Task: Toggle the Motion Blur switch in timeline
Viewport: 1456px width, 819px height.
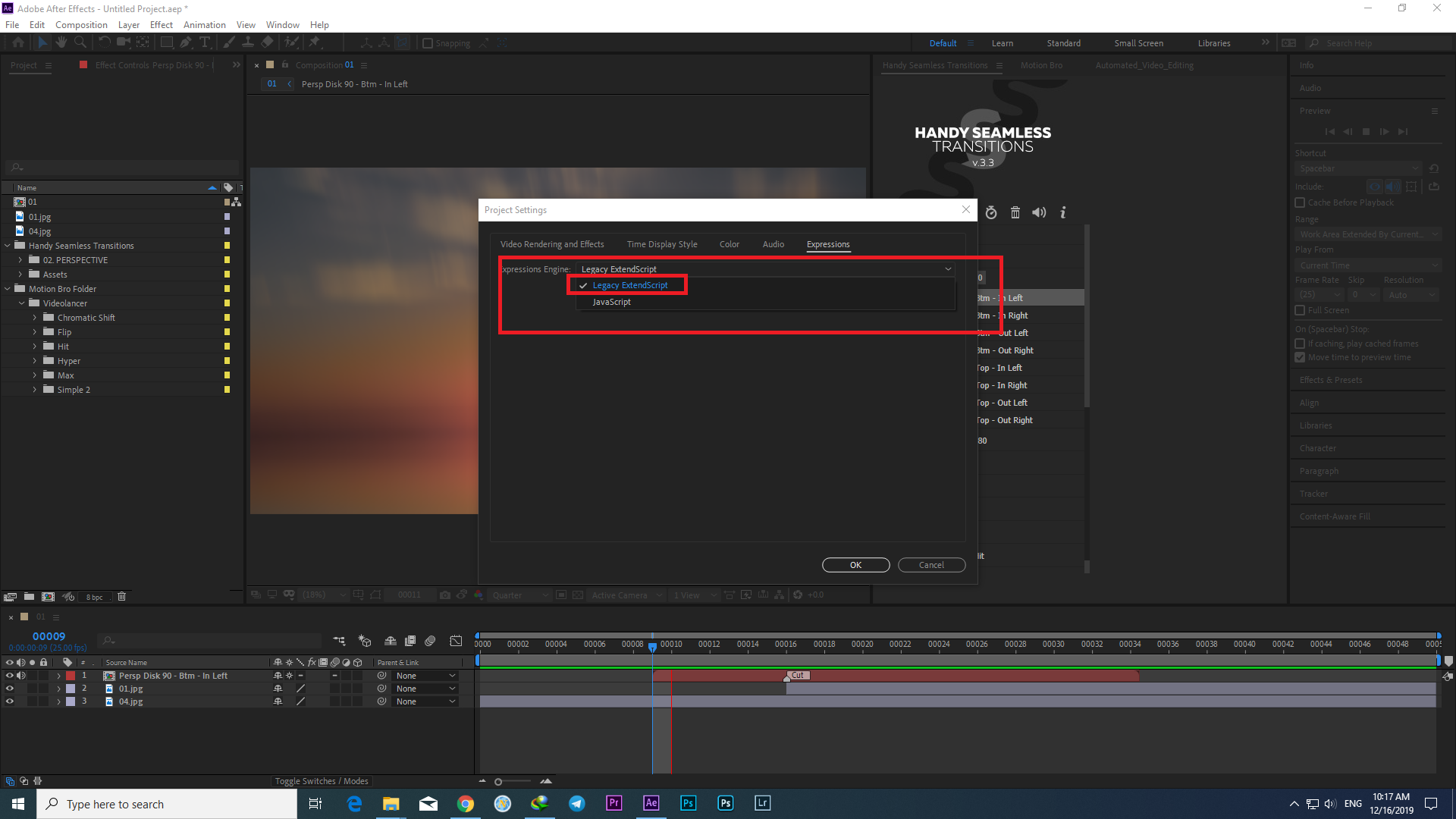Action: (x=430, y=641)
